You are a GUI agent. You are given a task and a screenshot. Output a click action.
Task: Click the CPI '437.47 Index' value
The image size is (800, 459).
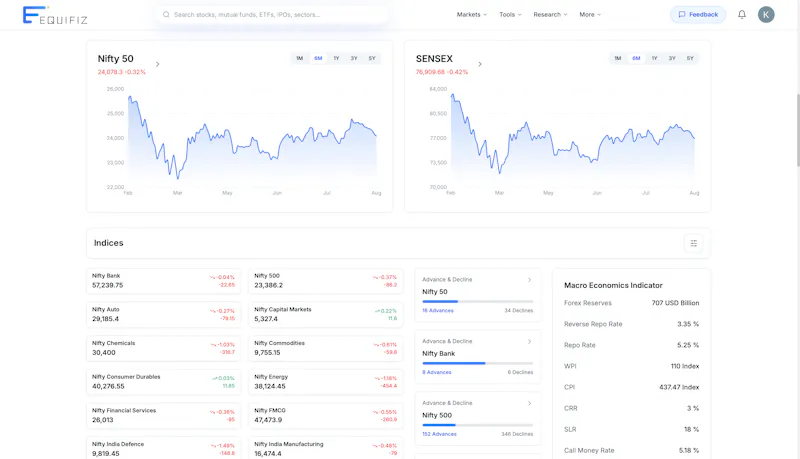[x=679, y=387]
